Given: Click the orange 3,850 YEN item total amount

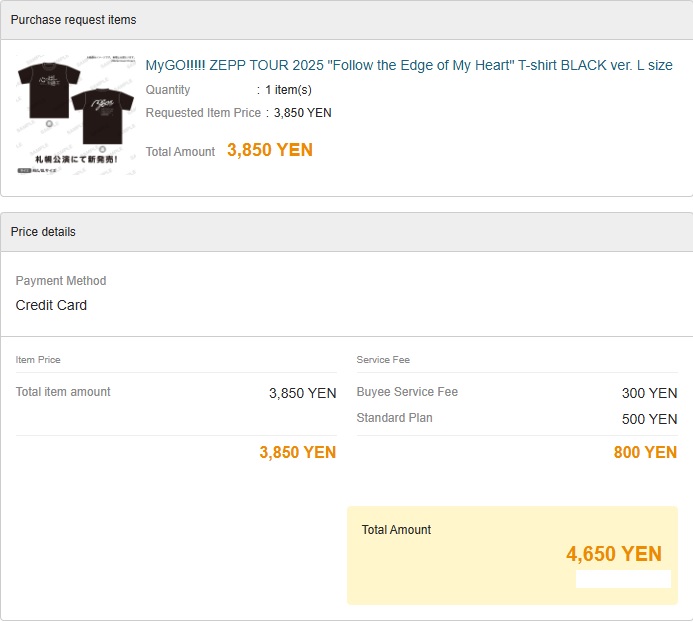Looking at the screenshot, I should coord(269,150).
